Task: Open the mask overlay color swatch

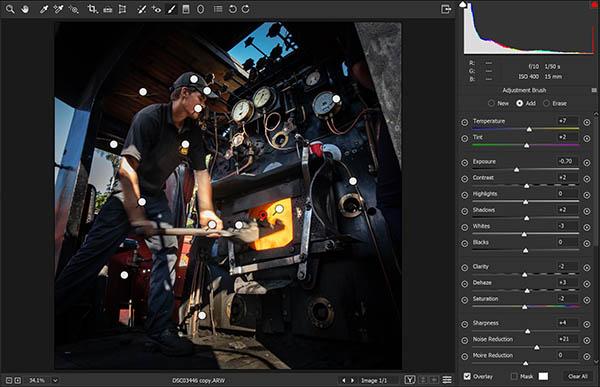Action: click(543, 376)
